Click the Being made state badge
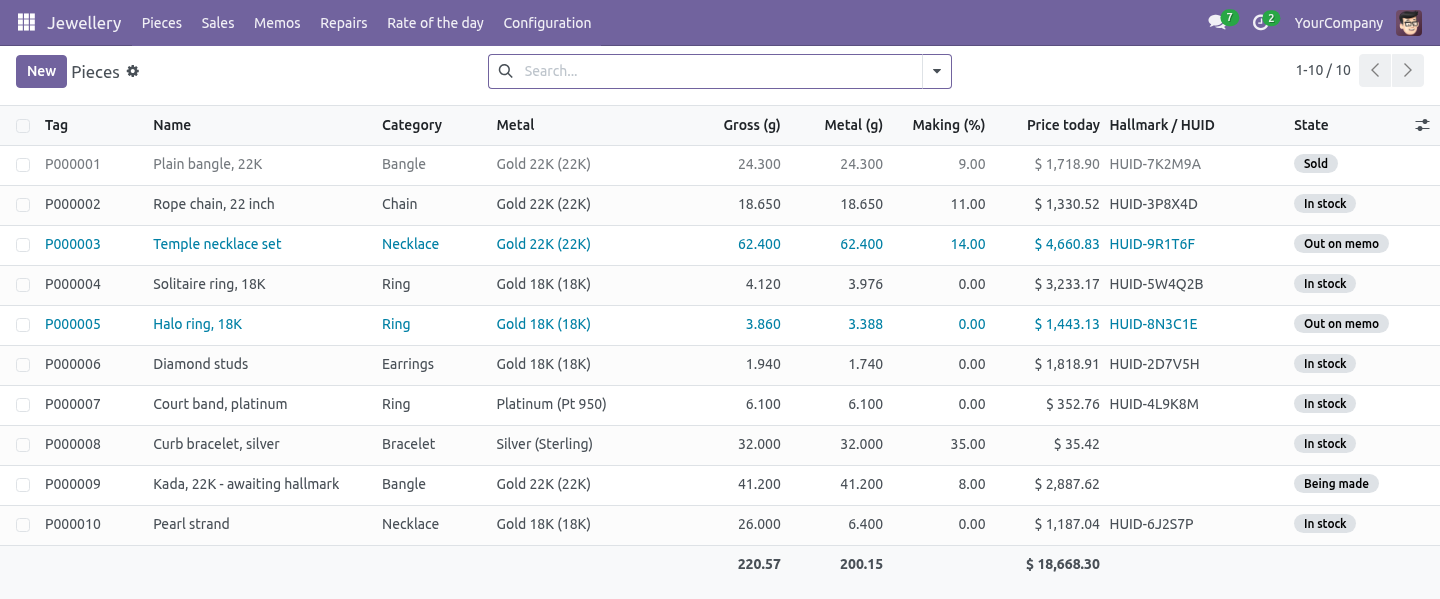Image resolution: width=1440 pixels, height=599 pixels. coord(1336,484)
